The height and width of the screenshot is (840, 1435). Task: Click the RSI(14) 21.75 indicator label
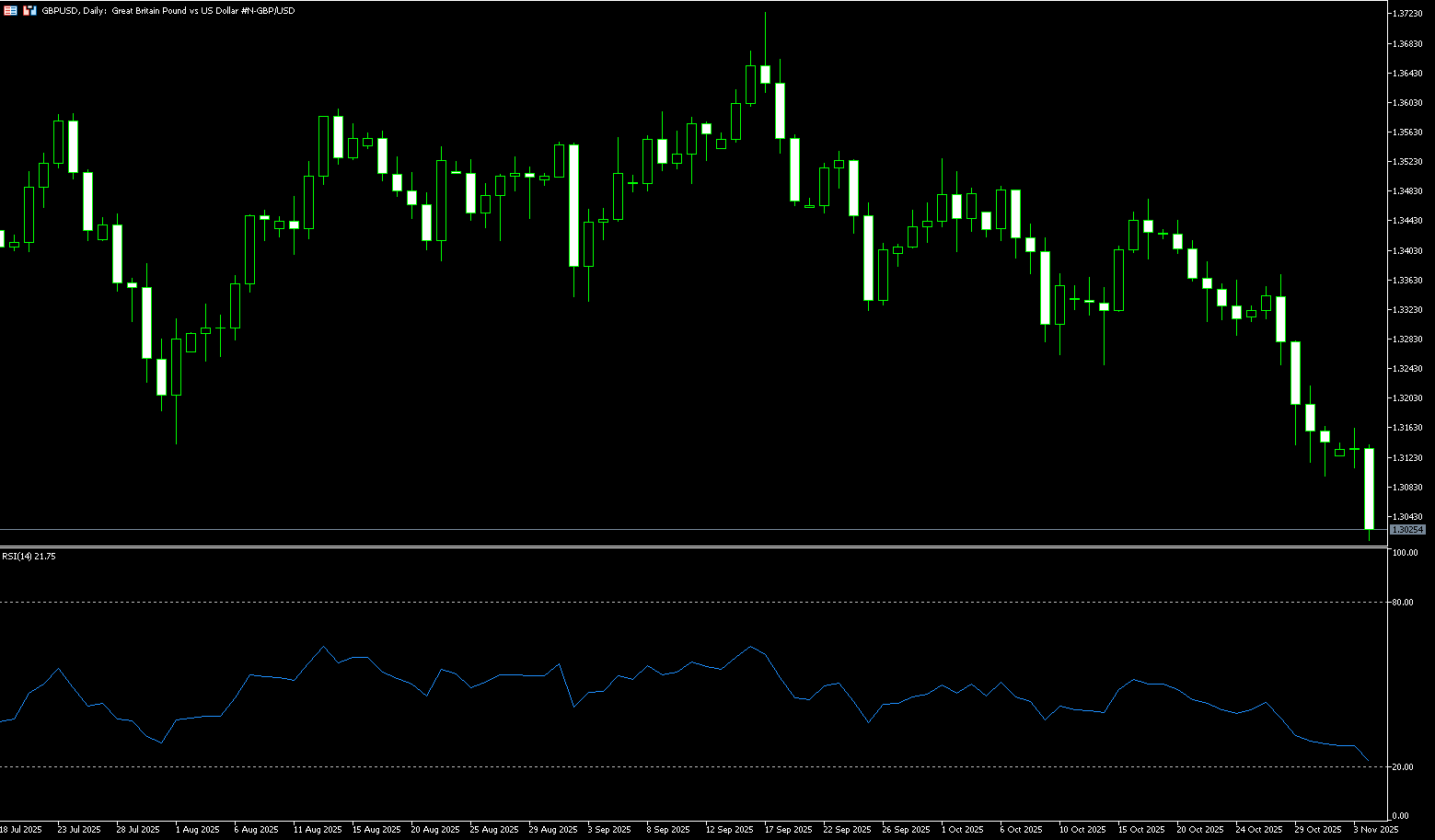coord(29,557)
